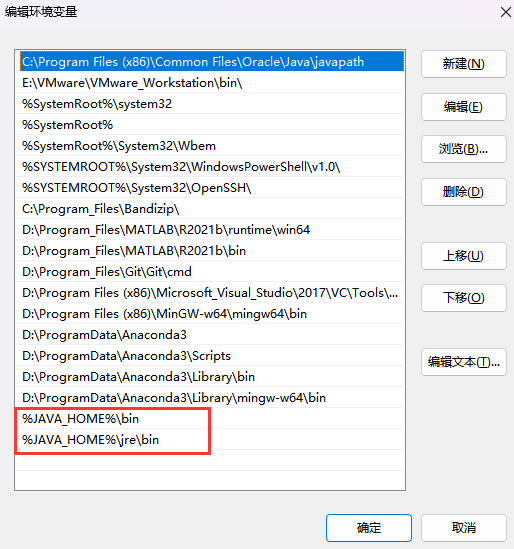Open 编辑文本(T)... text editor
514x549 pixels.
tap(464, 362)
